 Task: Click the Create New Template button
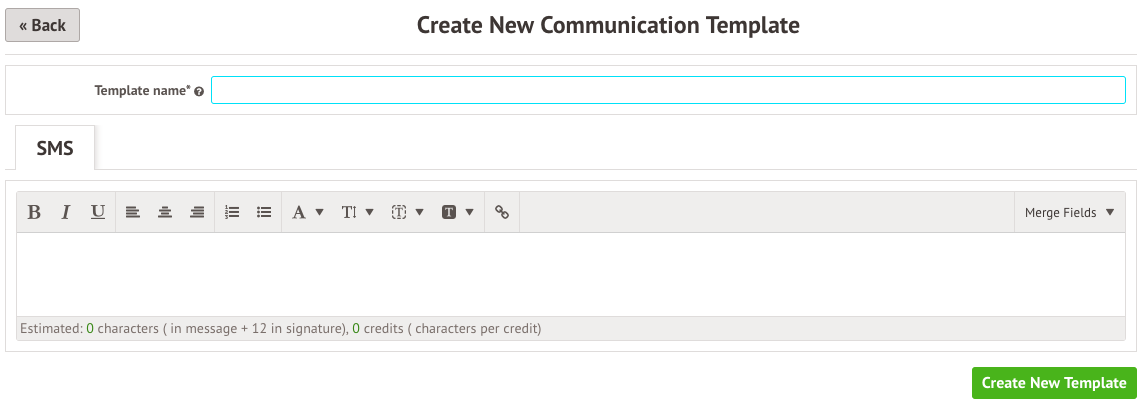click(1054, 383)
